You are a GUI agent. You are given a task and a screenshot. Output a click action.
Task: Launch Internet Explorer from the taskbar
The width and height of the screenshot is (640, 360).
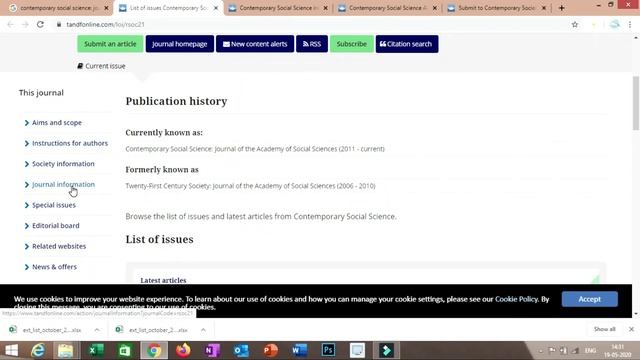pyautogui.click(x=38, y=350)
